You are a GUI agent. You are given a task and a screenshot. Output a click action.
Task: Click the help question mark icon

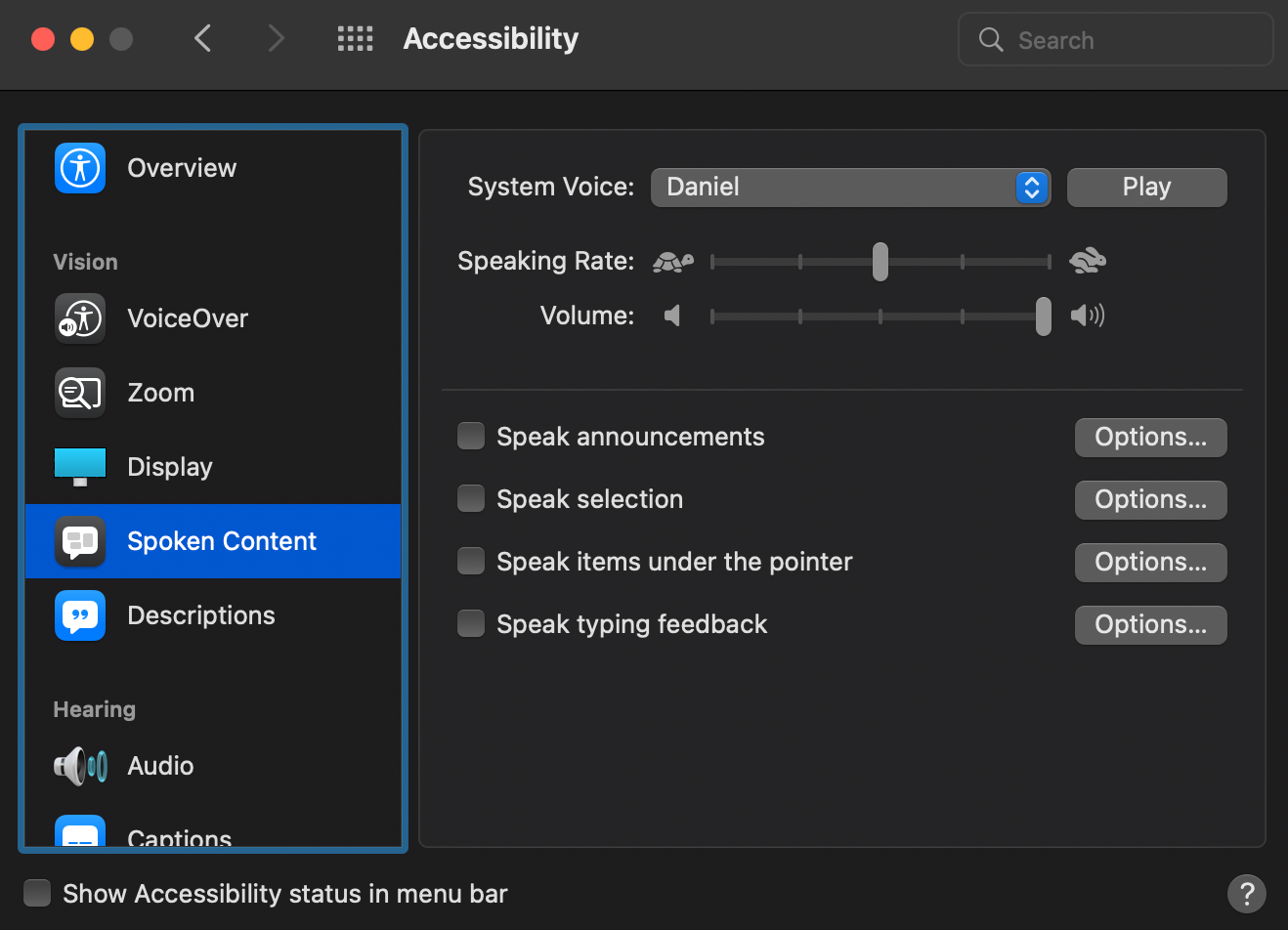[x=1247, y=893]
